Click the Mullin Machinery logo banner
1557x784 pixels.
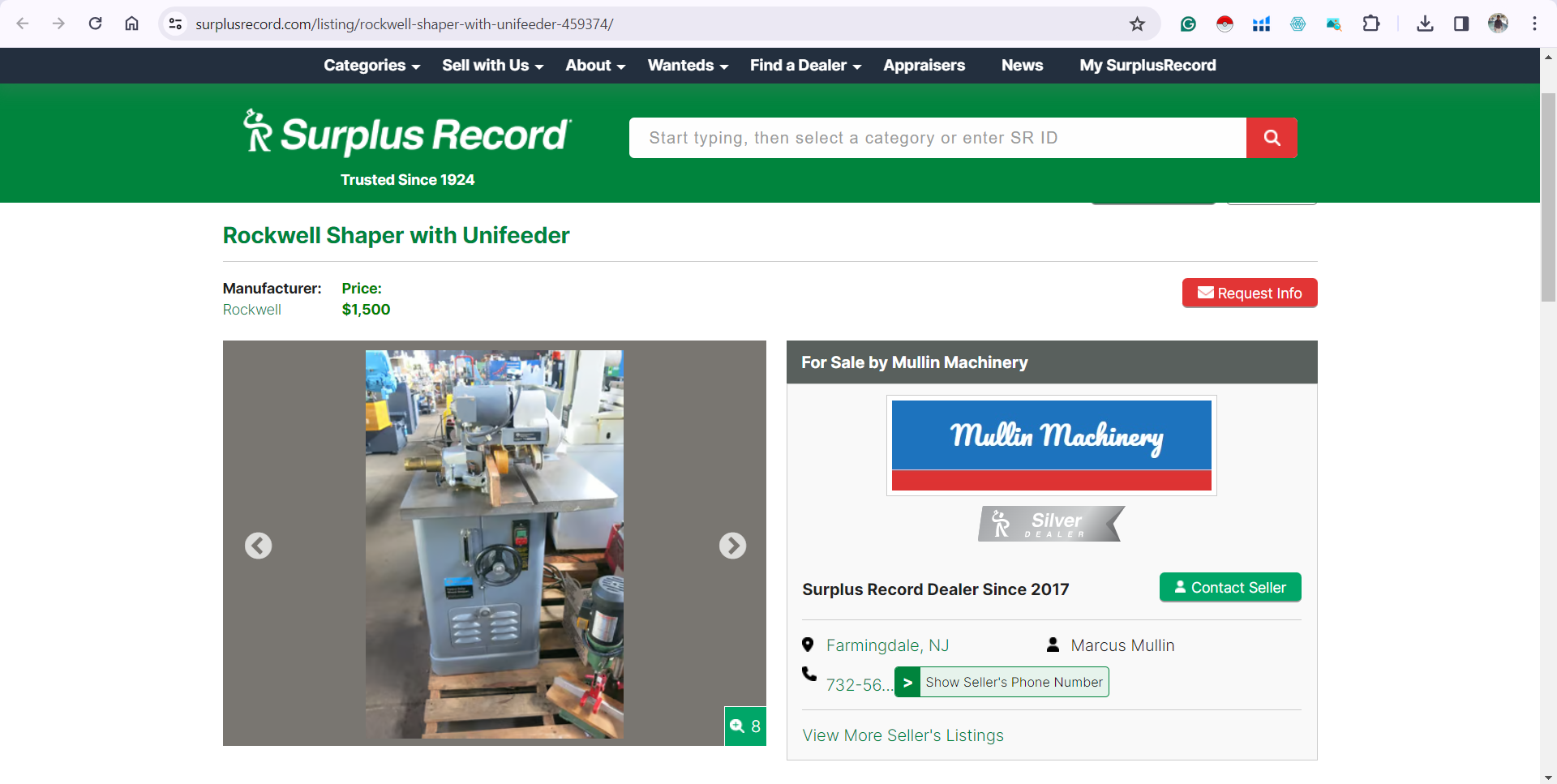coord(1051,445)
